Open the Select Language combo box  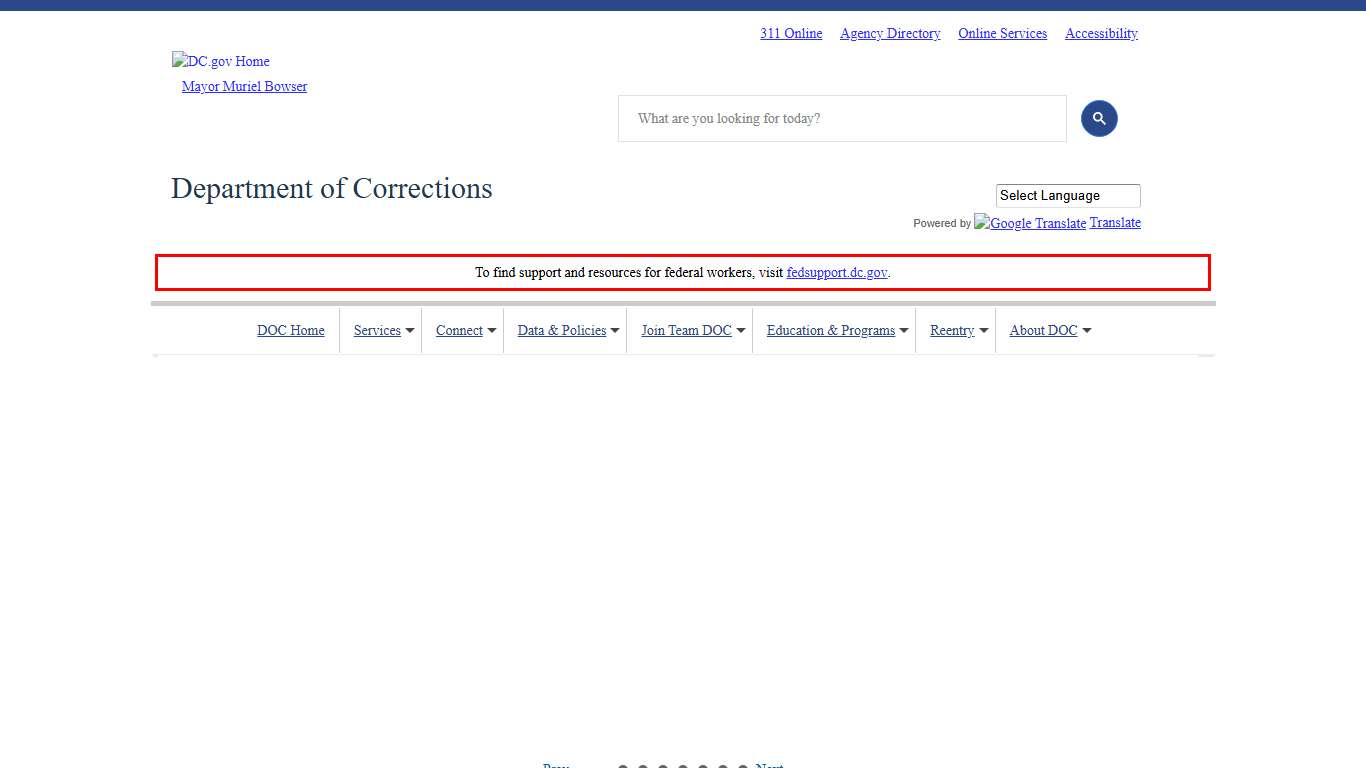(1067, 196)
